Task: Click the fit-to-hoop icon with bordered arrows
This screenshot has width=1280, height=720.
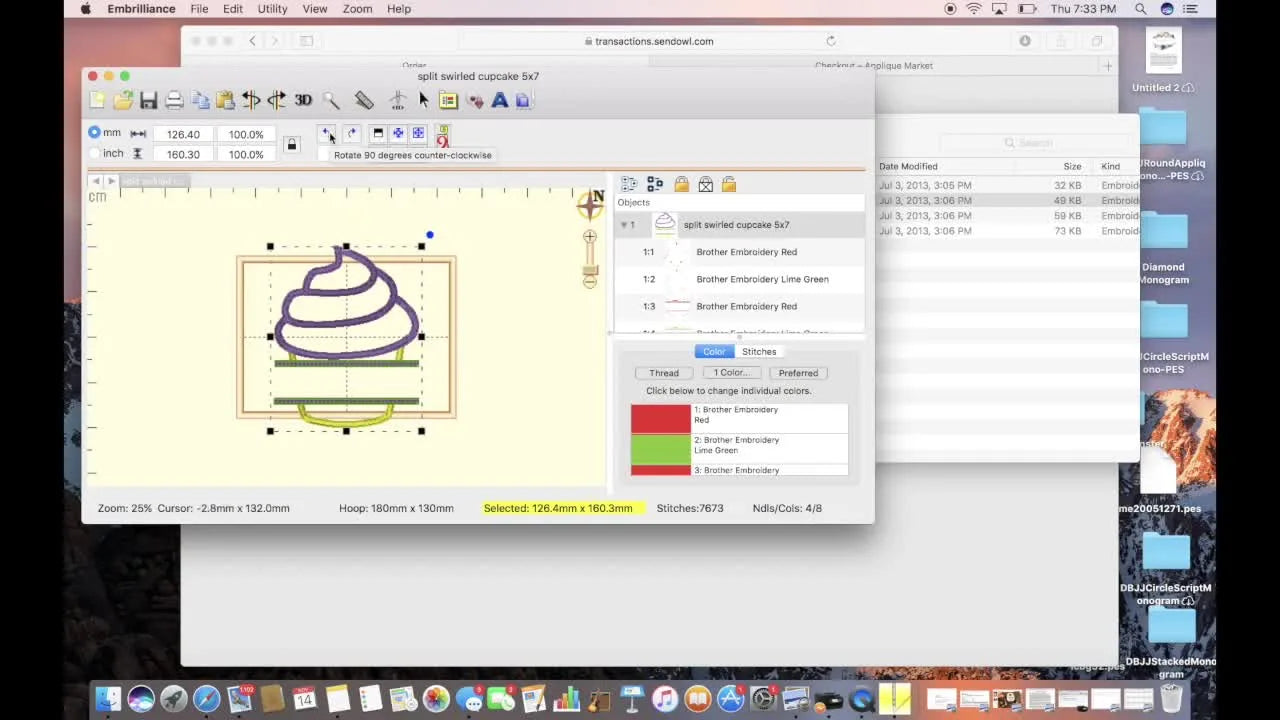Action: click(418, 133)
